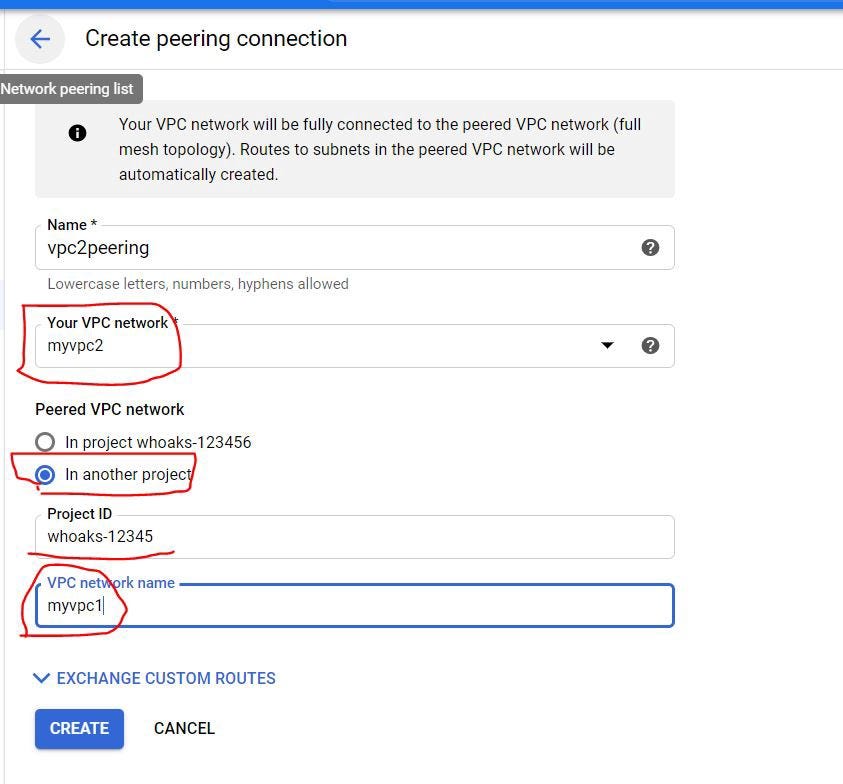Click 'Lowercase letters, numbers, hyphens allowed' hint
The width and height of the screenshot is (843, 784).
point(198,284)
